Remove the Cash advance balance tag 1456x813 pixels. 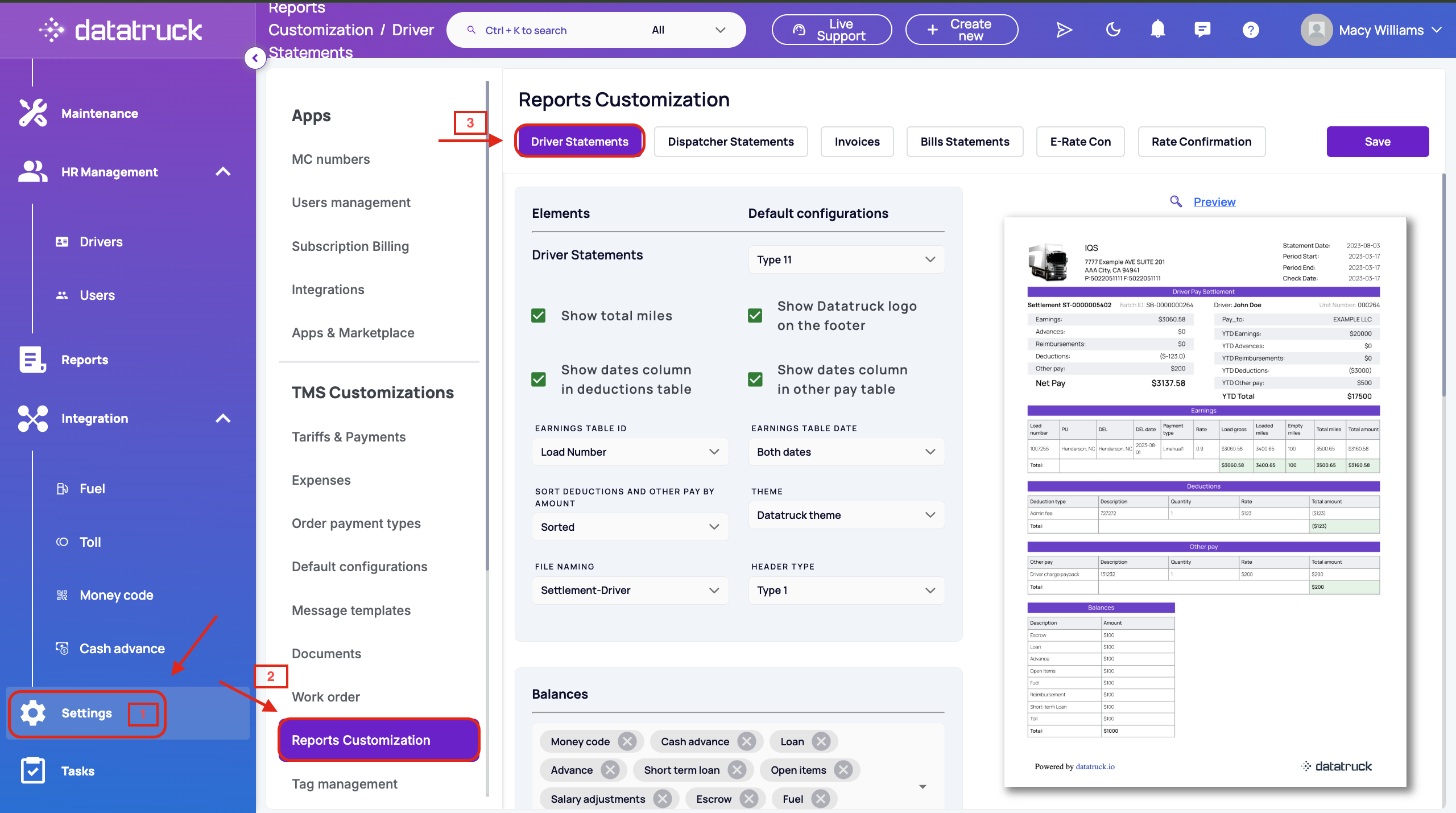(x=747, y=741)
